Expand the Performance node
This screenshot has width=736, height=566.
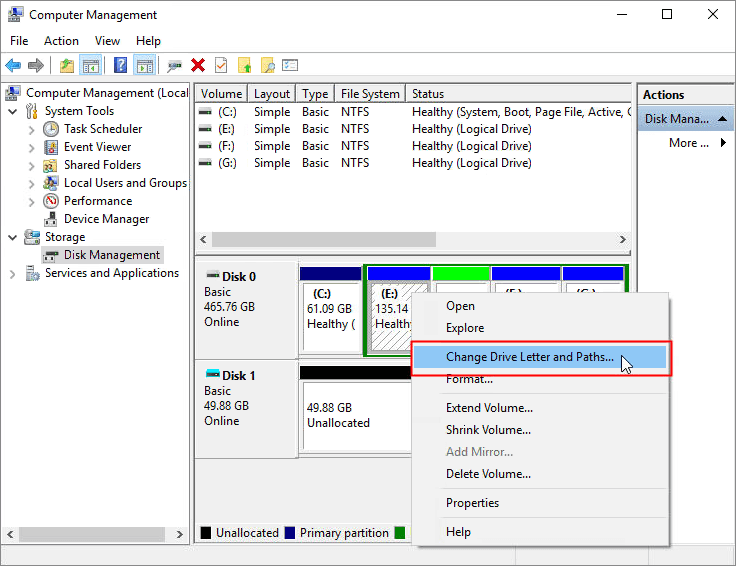click(x=31, y=202)
